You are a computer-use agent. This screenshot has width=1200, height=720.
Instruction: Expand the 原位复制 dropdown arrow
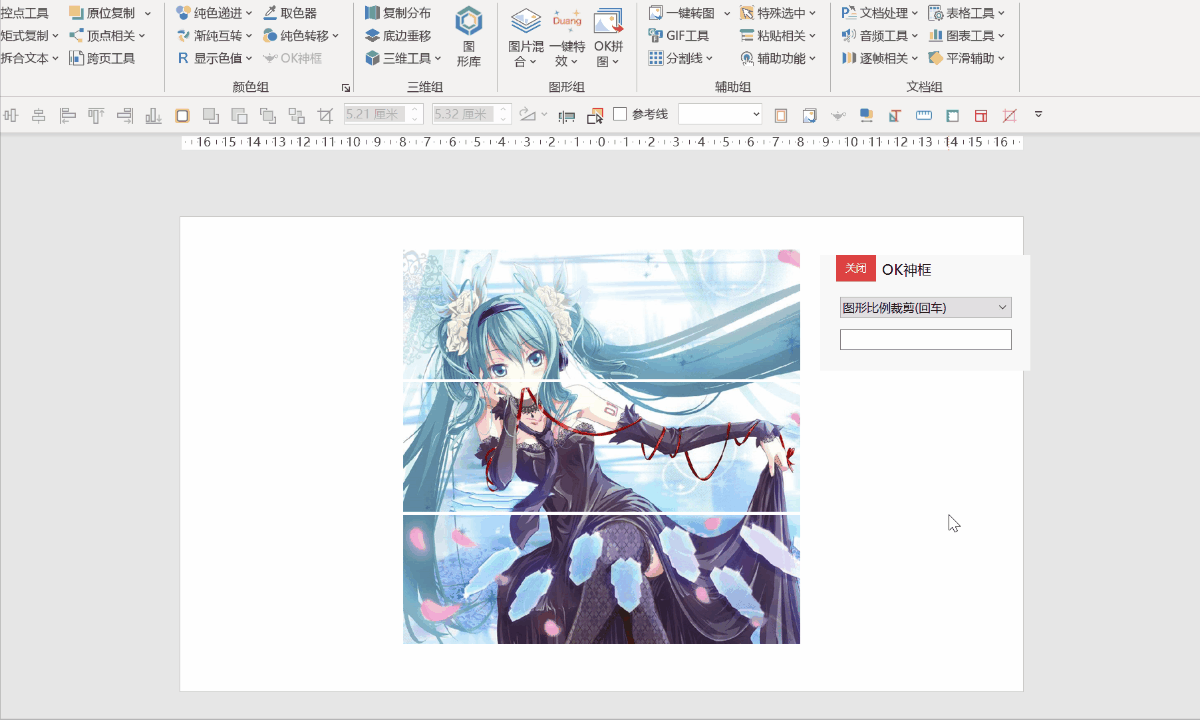pos(148,13)
